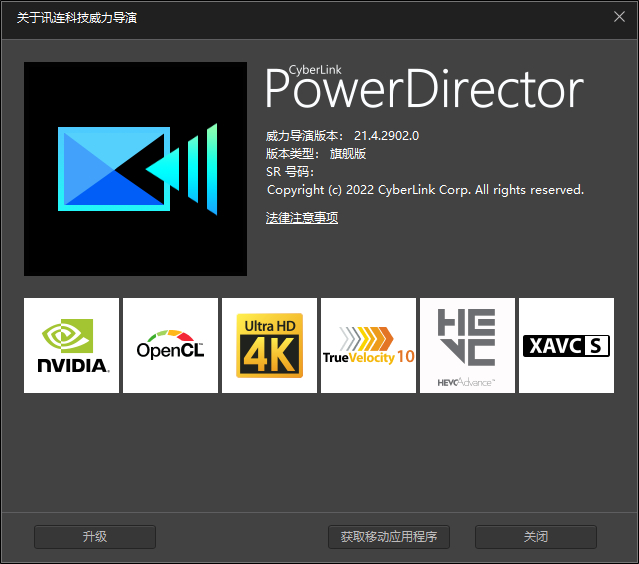Click the OpenCL logo badge

[170, 345]
